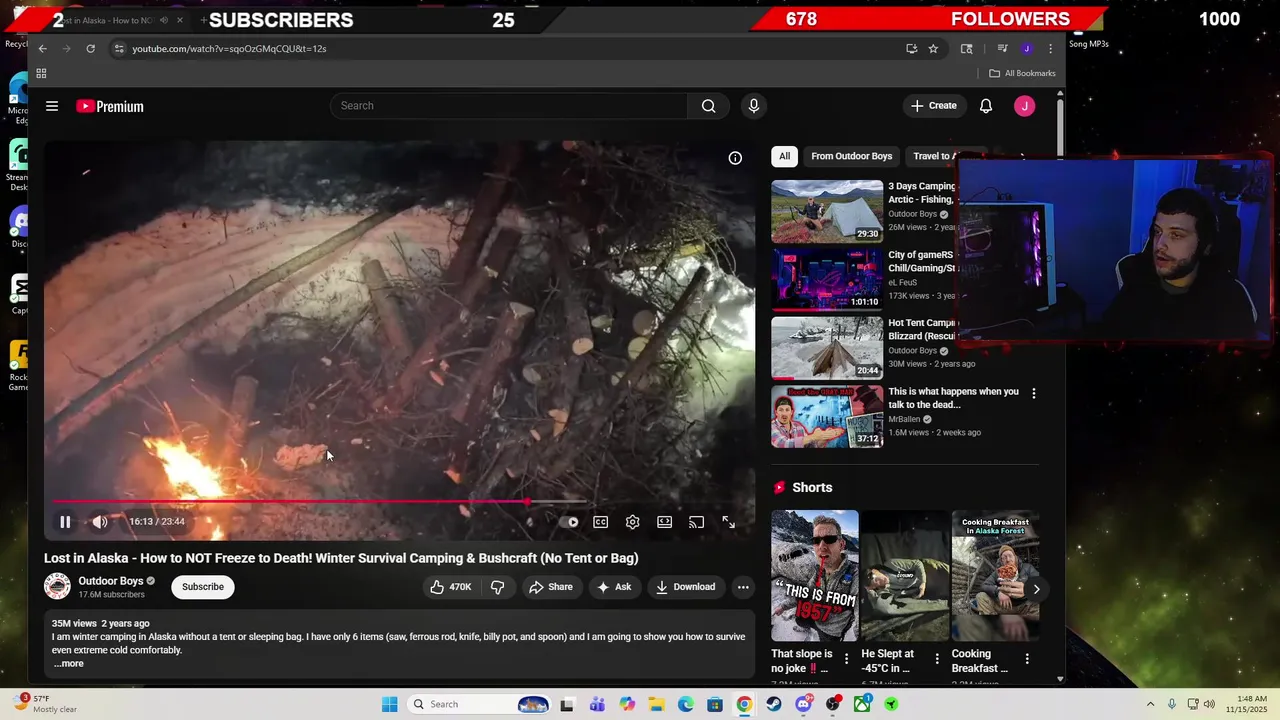Mute the tab via its speaker icon
Screen dimensions: 1280x720
click(164, 20)
